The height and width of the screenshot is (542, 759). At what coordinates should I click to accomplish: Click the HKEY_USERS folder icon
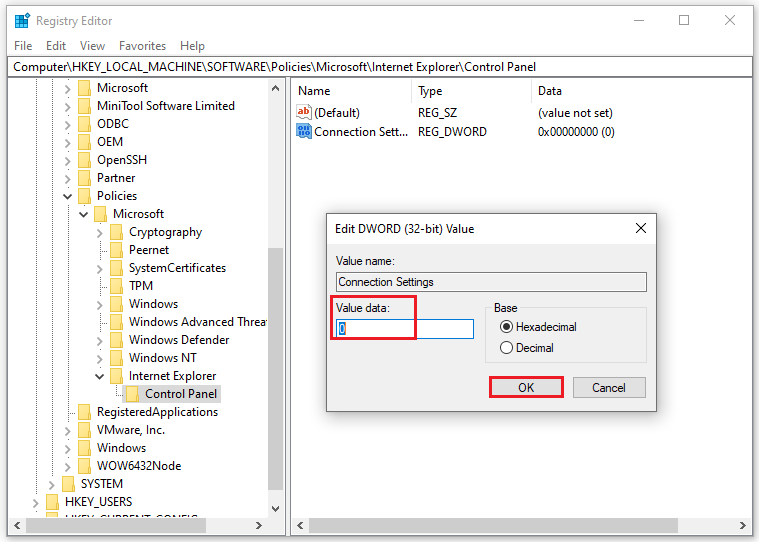[52, 502]
